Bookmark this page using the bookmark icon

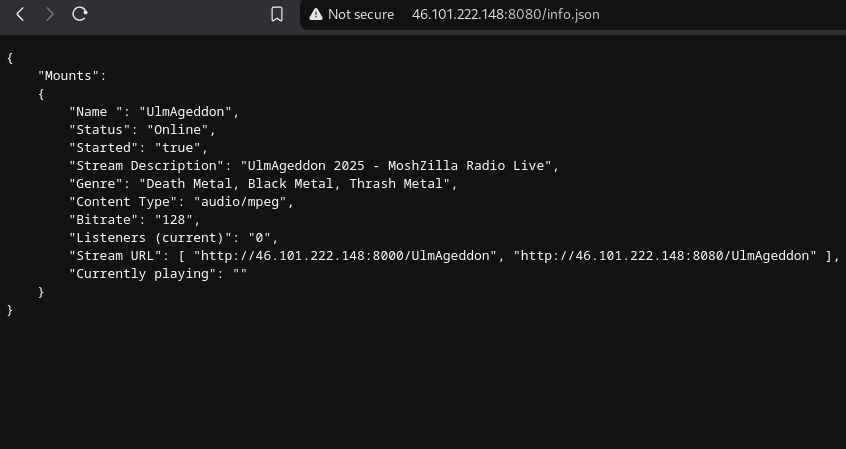point(277,14)
